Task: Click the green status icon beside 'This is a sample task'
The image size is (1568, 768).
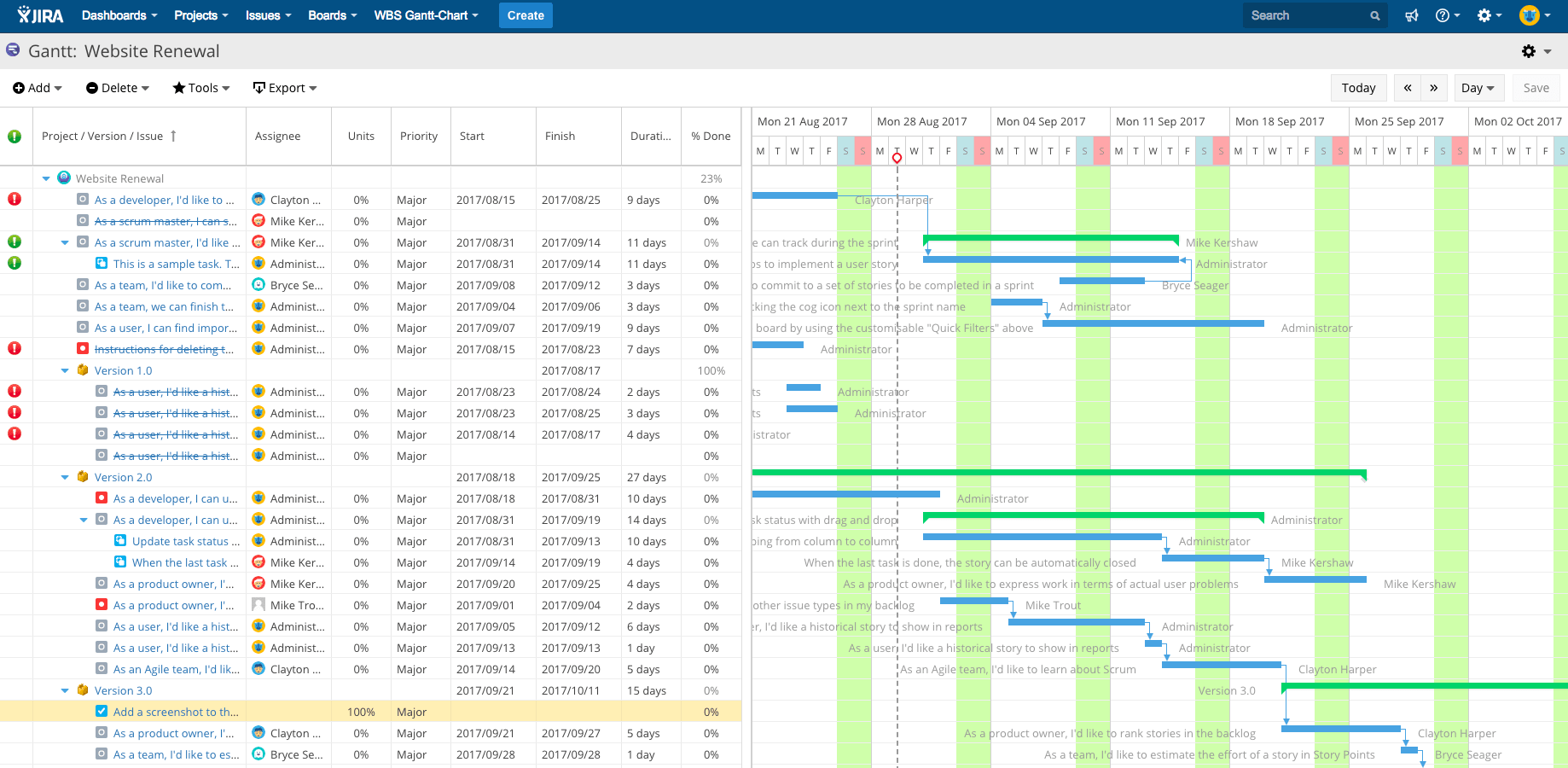Action: click(x=15, y=263)
